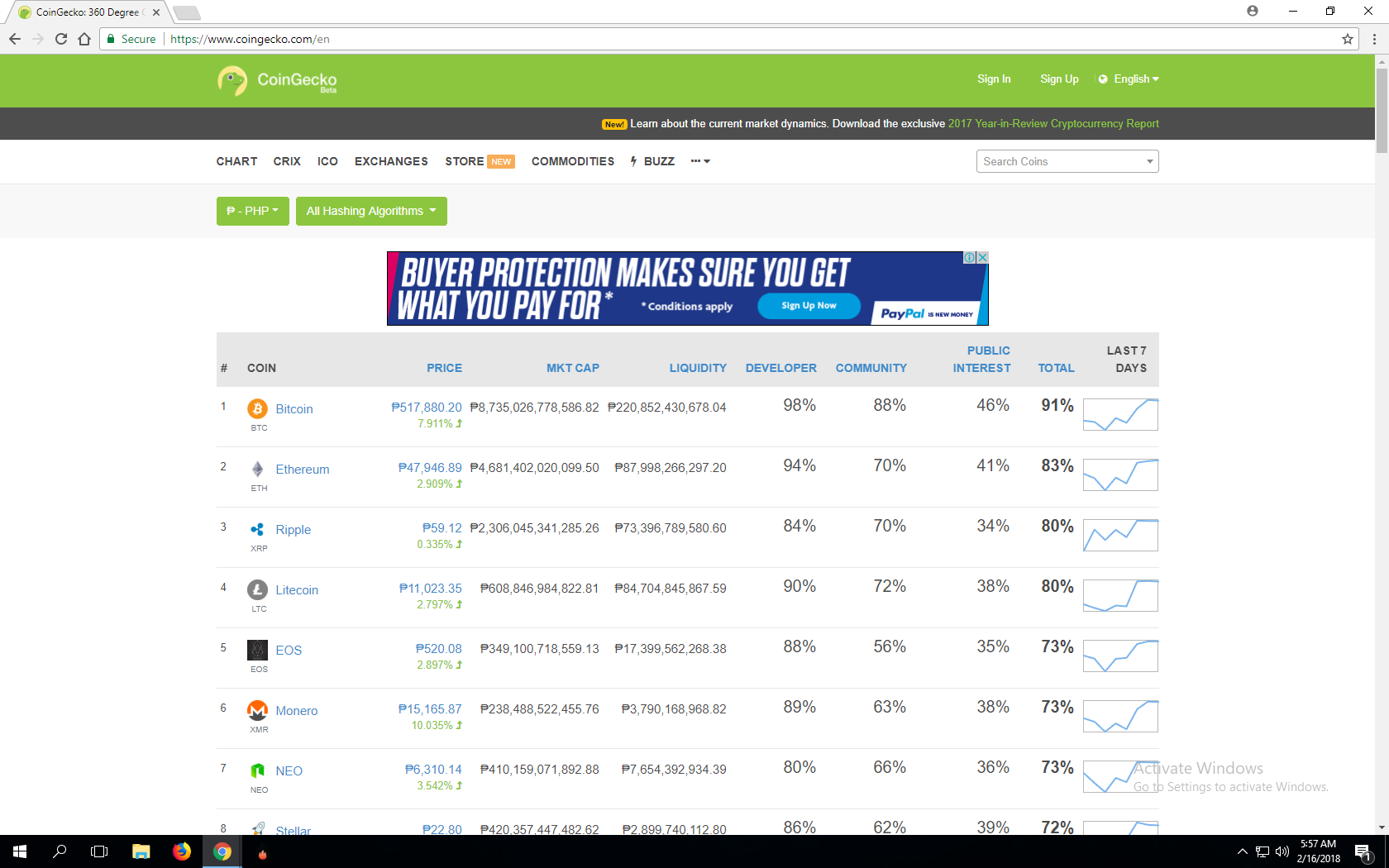The image size is (1389, 868).
Task: Open the Windows Start menu
Action: click(20, 851)
